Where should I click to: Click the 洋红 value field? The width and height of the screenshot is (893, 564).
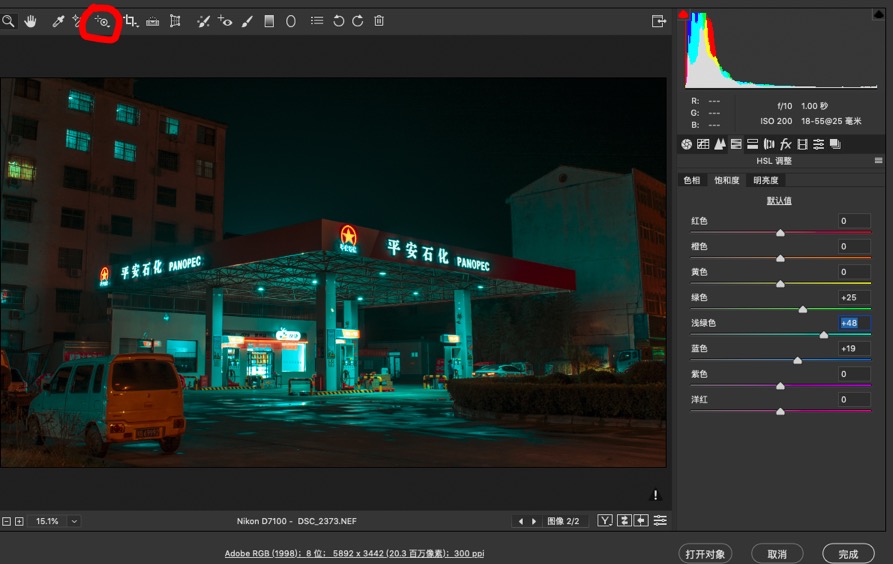[x=854, y=399]
